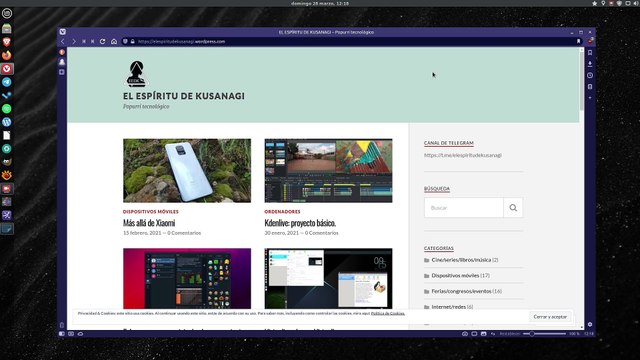Open the Bookmarks panel
The height and width of the screenshot is (360, 640).
590,53
